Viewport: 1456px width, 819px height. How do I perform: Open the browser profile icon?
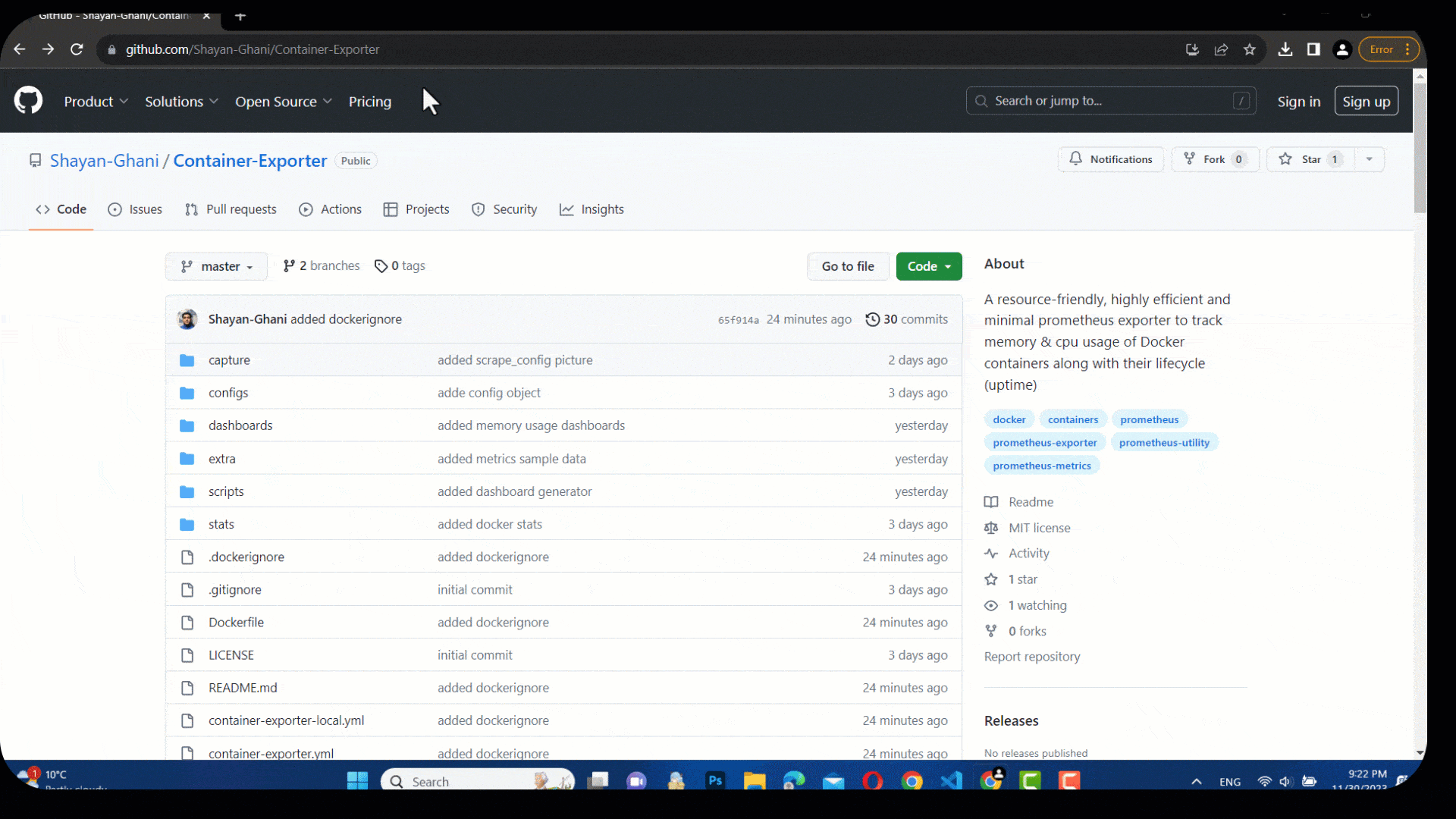coord(1342,49)
